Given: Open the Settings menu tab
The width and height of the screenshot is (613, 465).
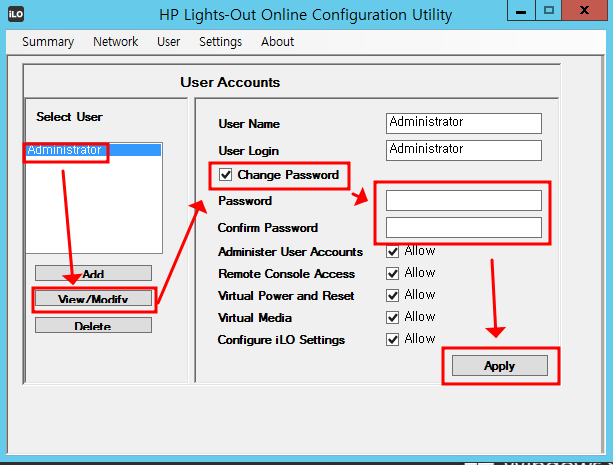Looking at the screenshot, I should (220, 41).
